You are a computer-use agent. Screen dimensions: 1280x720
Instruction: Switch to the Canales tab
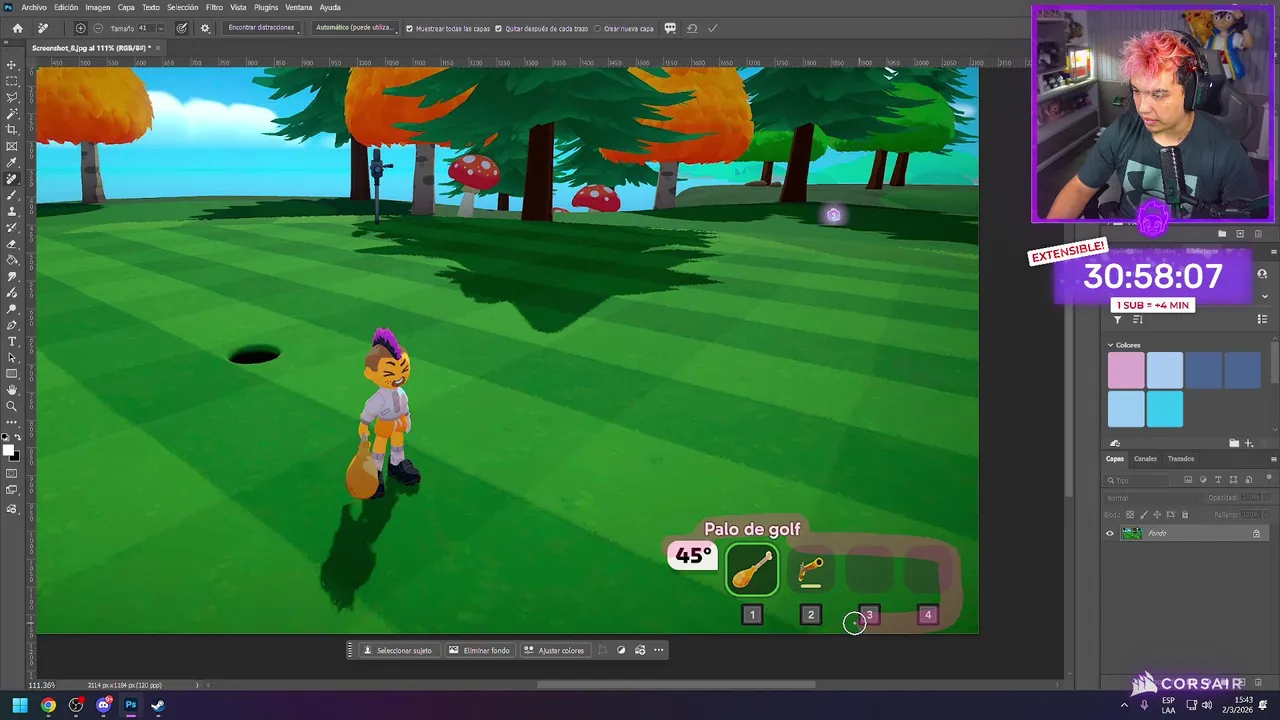[1145, 459]
